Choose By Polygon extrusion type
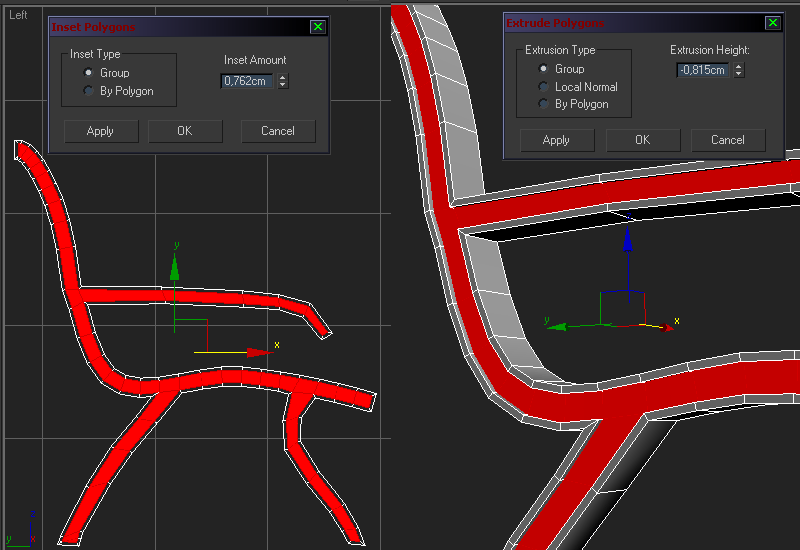 coord(545,104)
